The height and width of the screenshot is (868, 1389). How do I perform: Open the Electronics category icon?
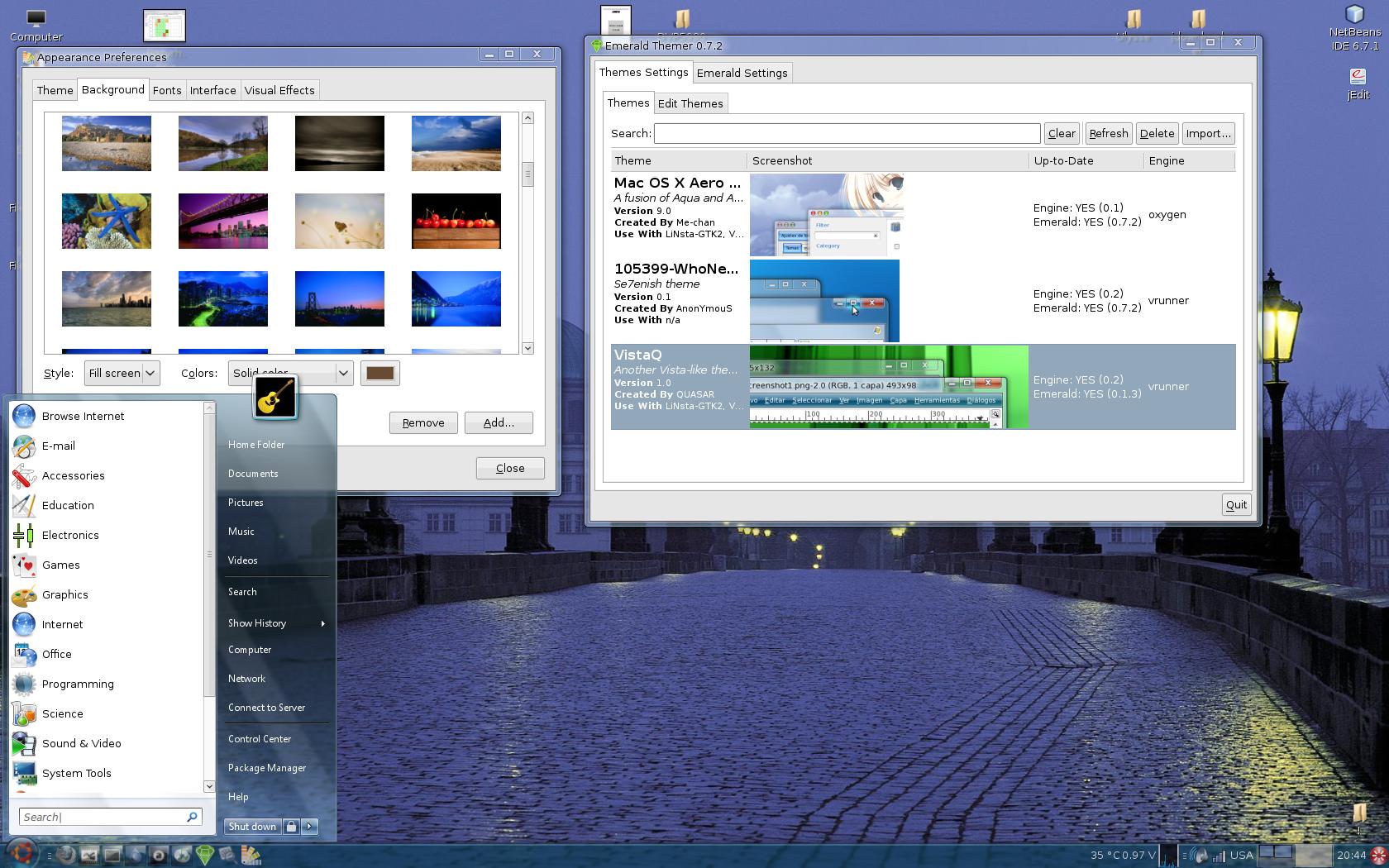(x=24, y=535)
